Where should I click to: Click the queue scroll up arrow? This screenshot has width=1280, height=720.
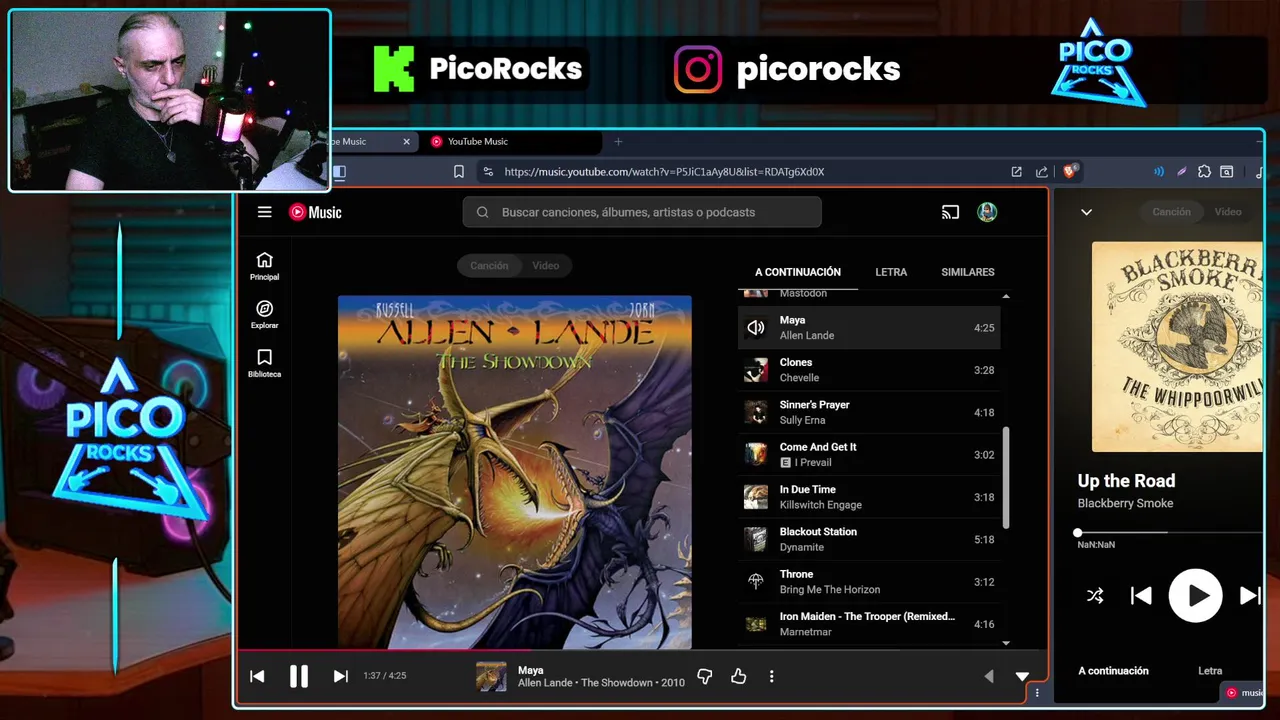click(1006, 296)
